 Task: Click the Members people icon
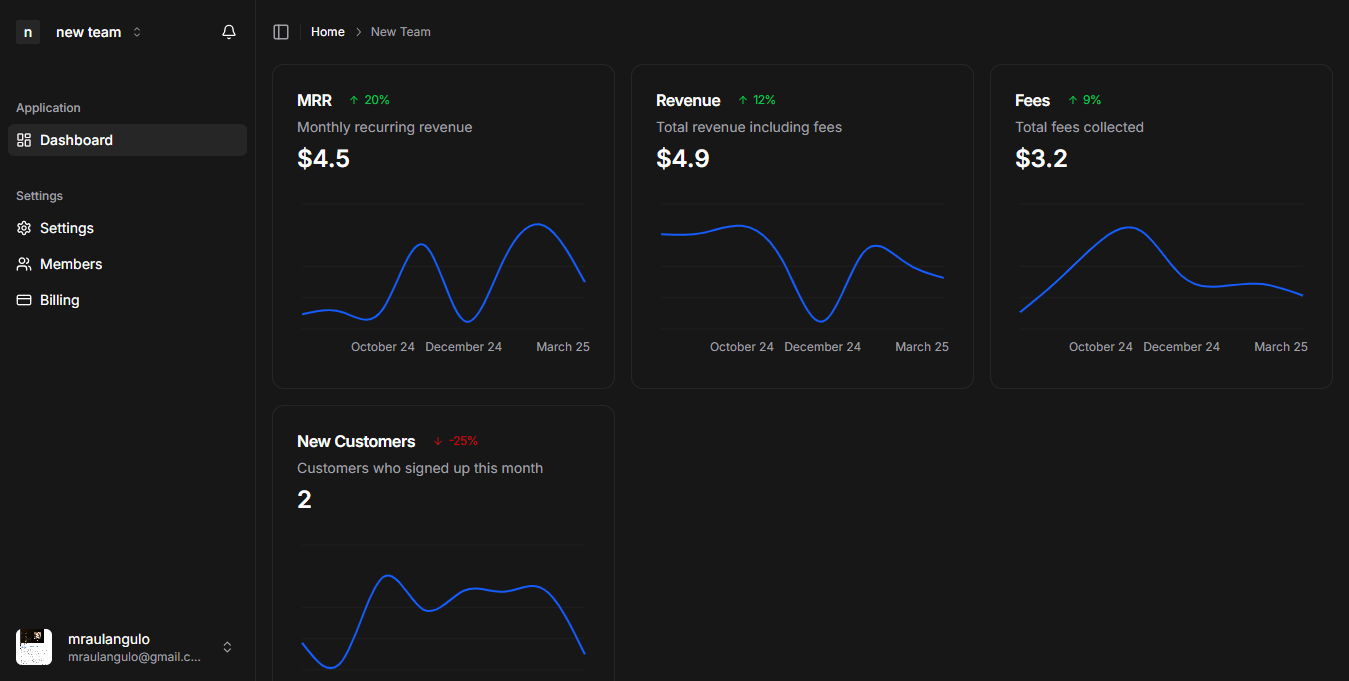tap(24, 264)
